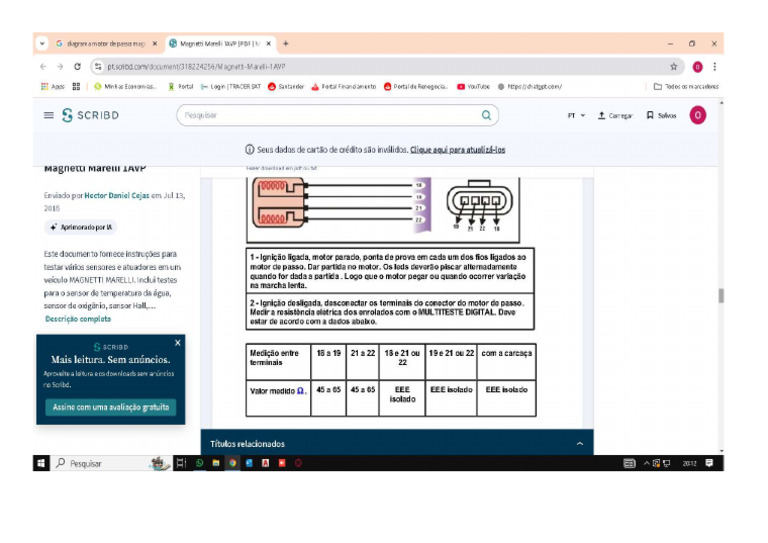Screen dimensions: 768x543
Task: Open the Scribd hamburger menu
Action: coord(48,115)
